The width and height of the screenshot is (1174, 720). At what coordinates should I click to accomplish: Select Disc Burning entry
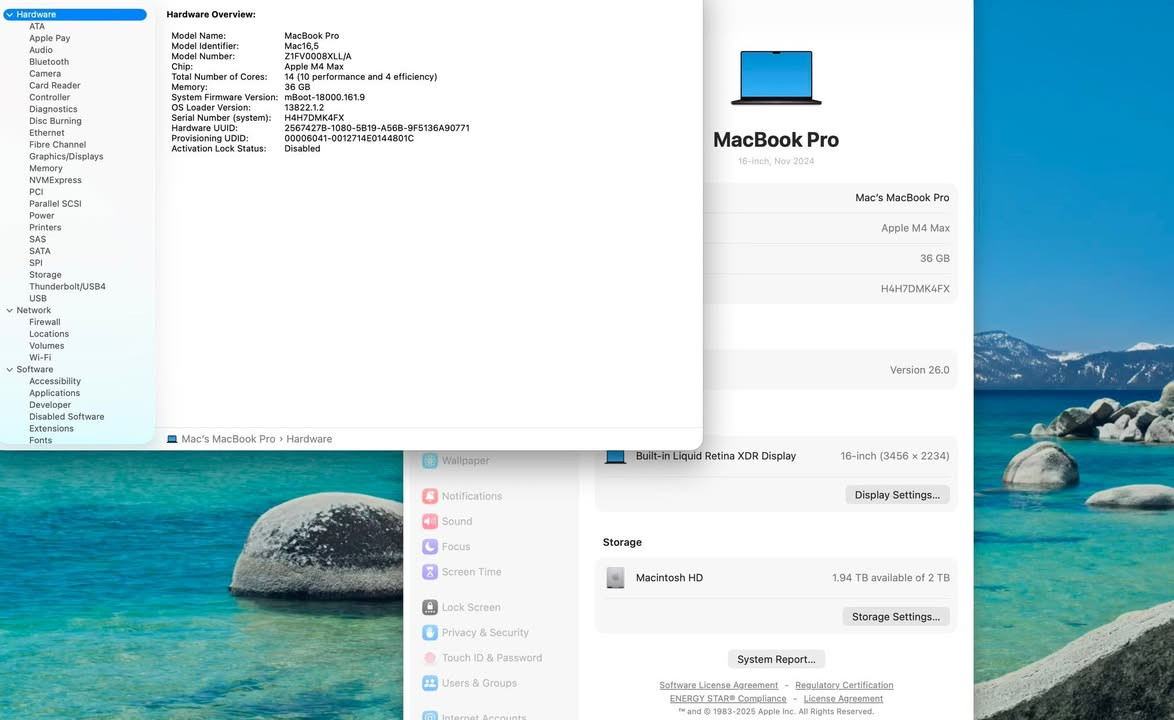tap(55, 120)
